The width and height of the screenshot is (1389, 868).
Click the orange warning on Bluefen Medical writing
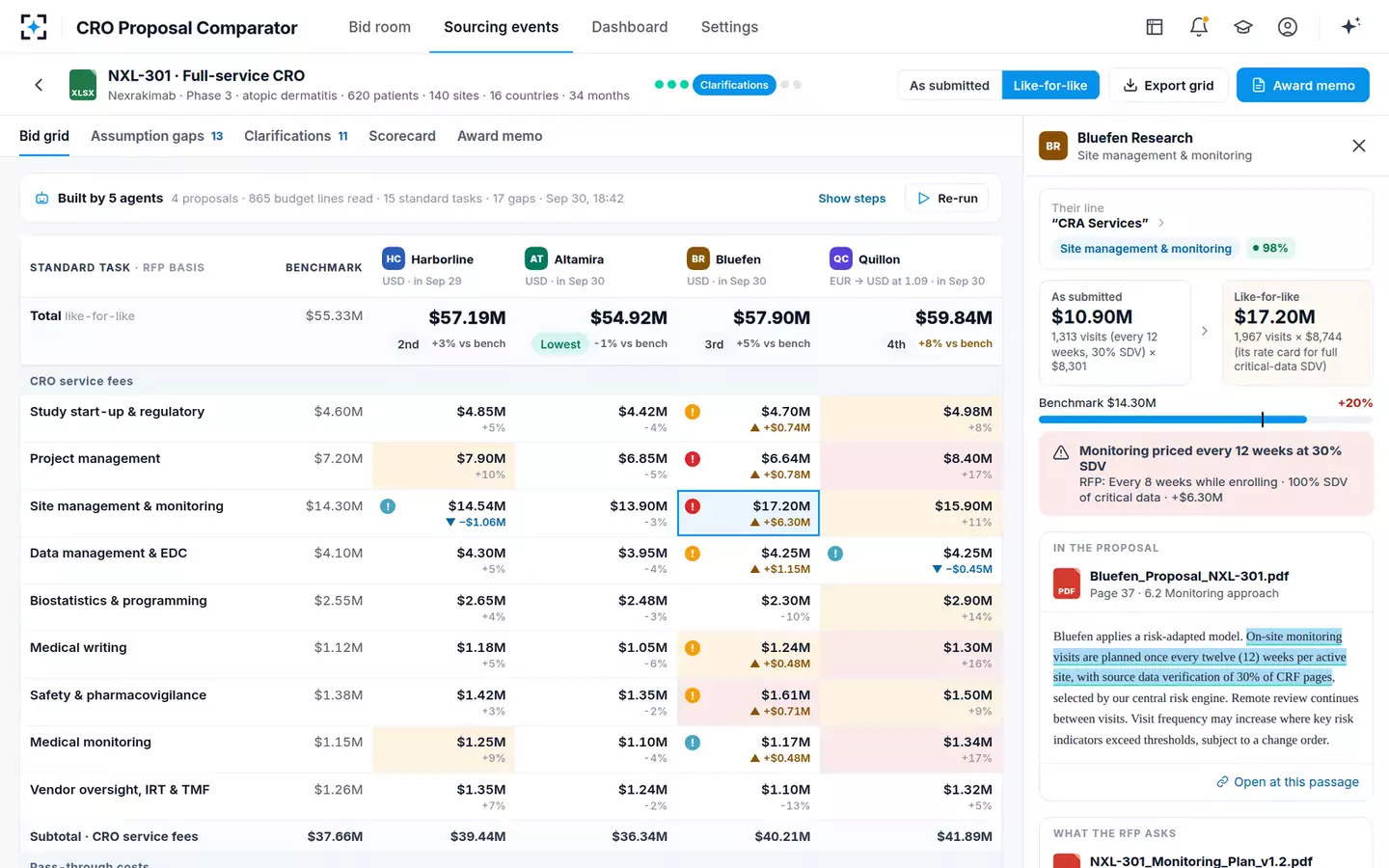693,648
